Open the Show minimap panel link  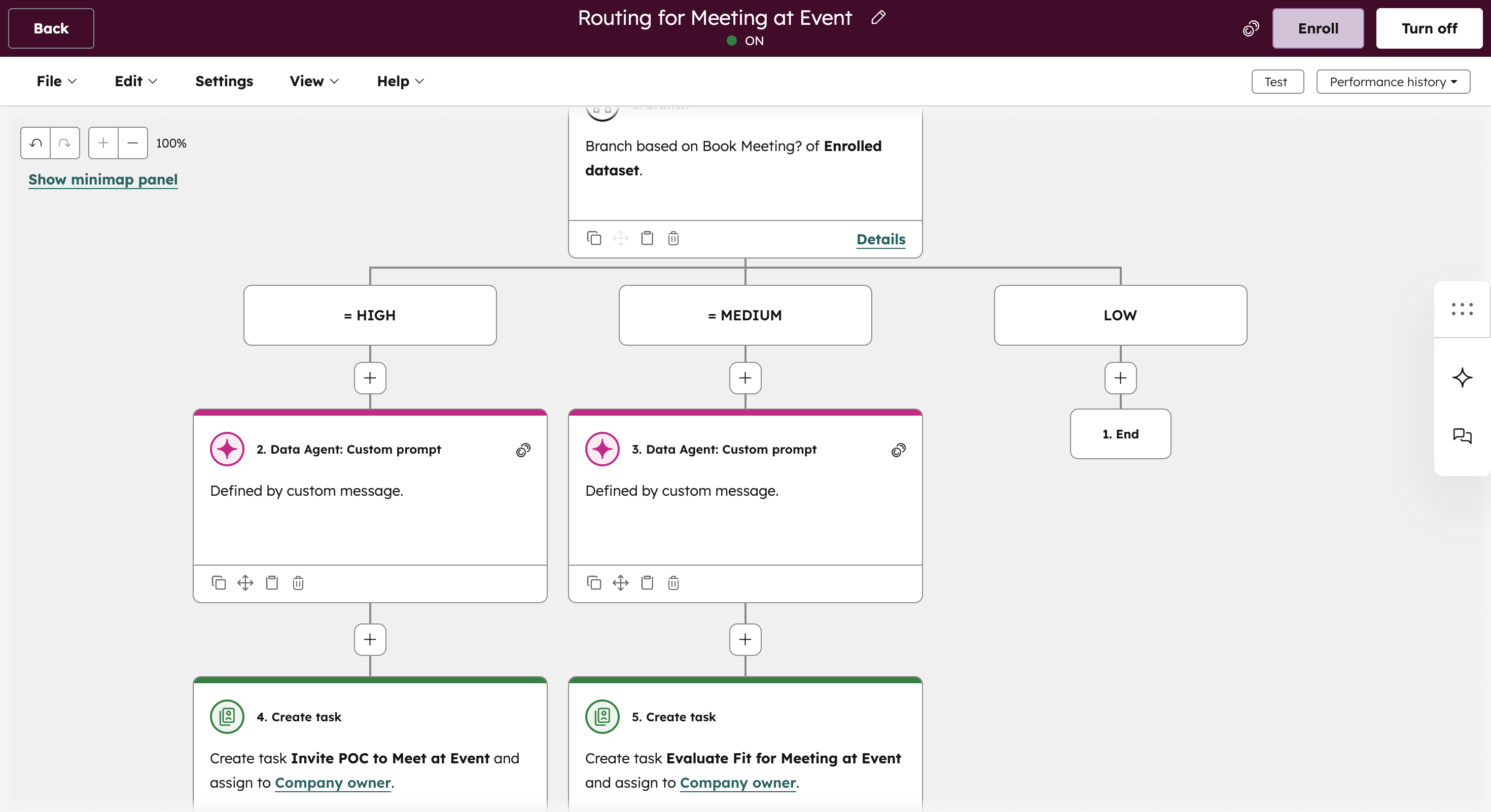coord(103,179)
